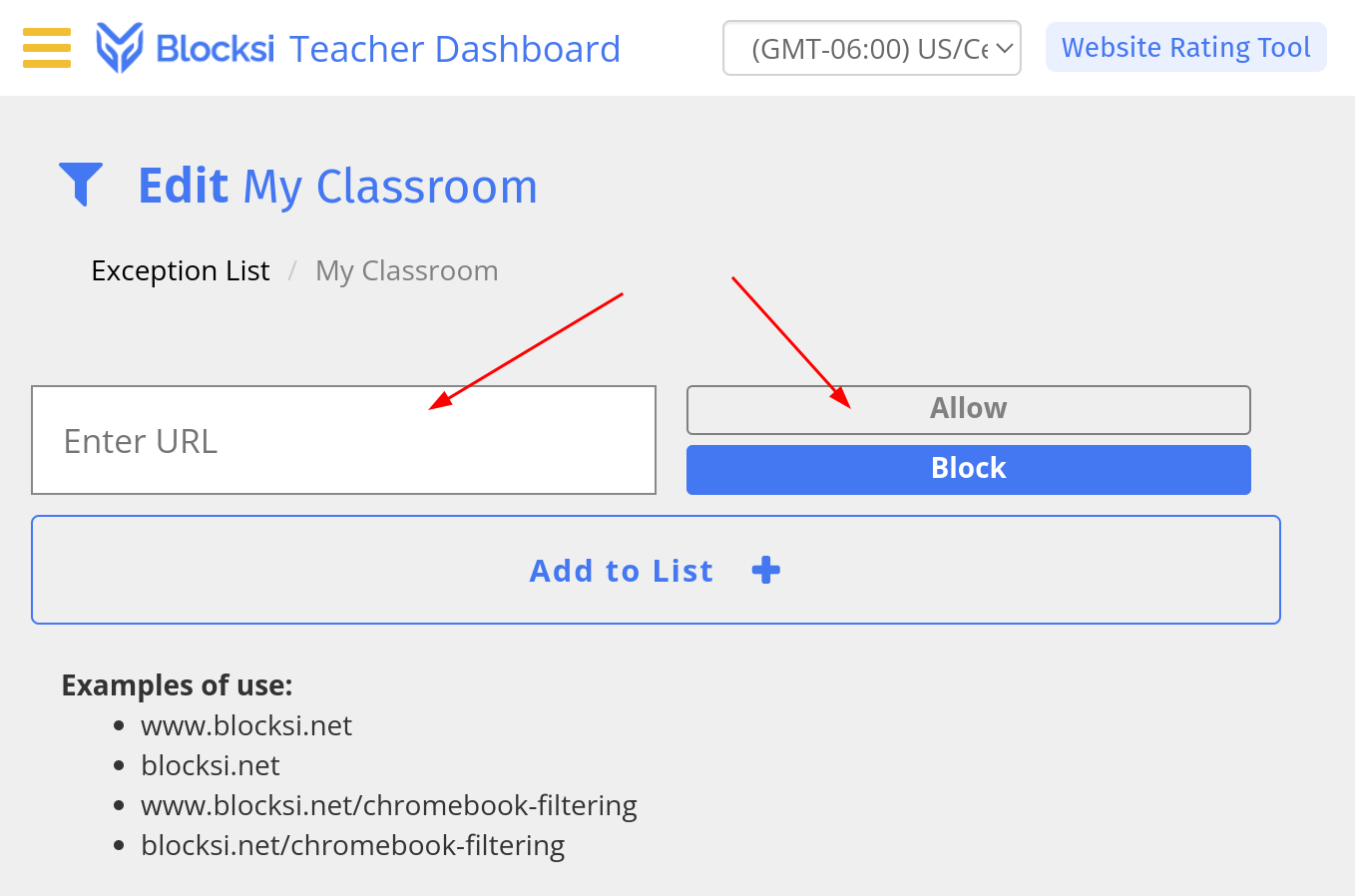
Task: Click the Blocksi logo icon
Action: coord(120,48)
